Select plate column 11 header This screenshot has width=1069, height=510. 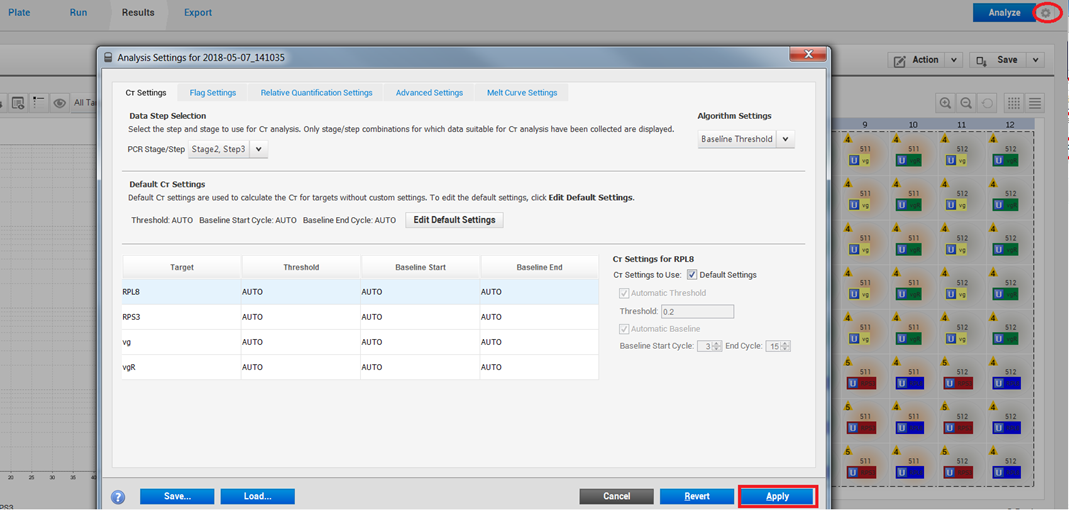pyautogui.click(x=961, y=125)
